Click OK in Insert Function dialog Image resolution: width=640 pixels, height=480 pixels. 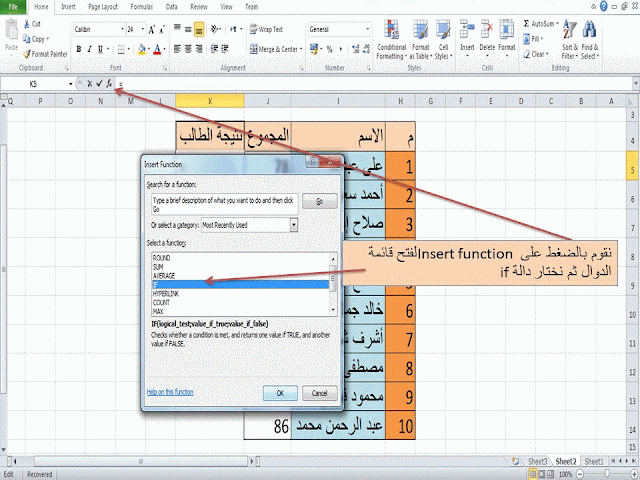(280, 393)
